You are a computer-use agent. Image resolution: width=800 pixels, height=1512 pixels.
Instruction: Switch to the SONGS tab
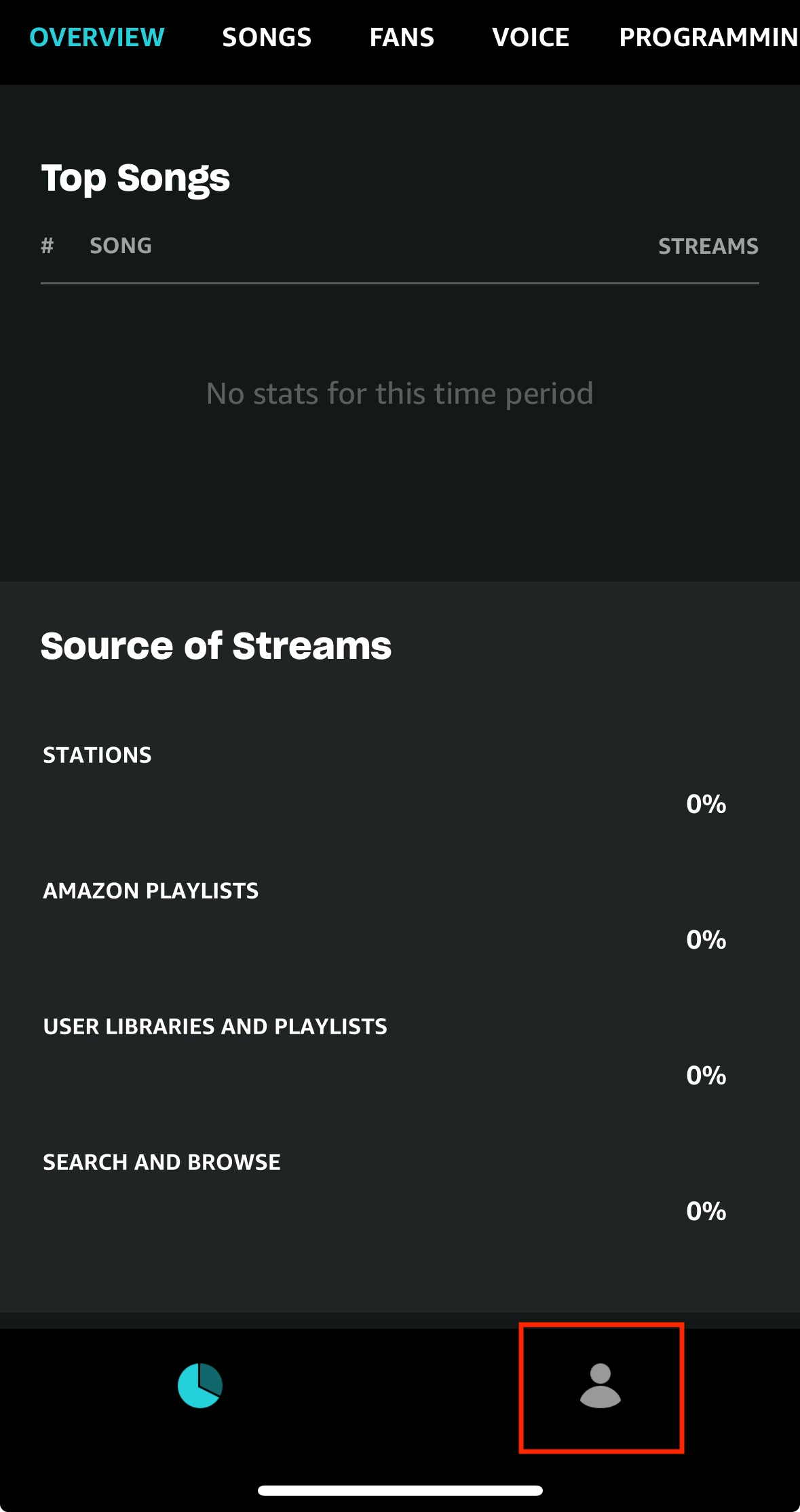267,37
